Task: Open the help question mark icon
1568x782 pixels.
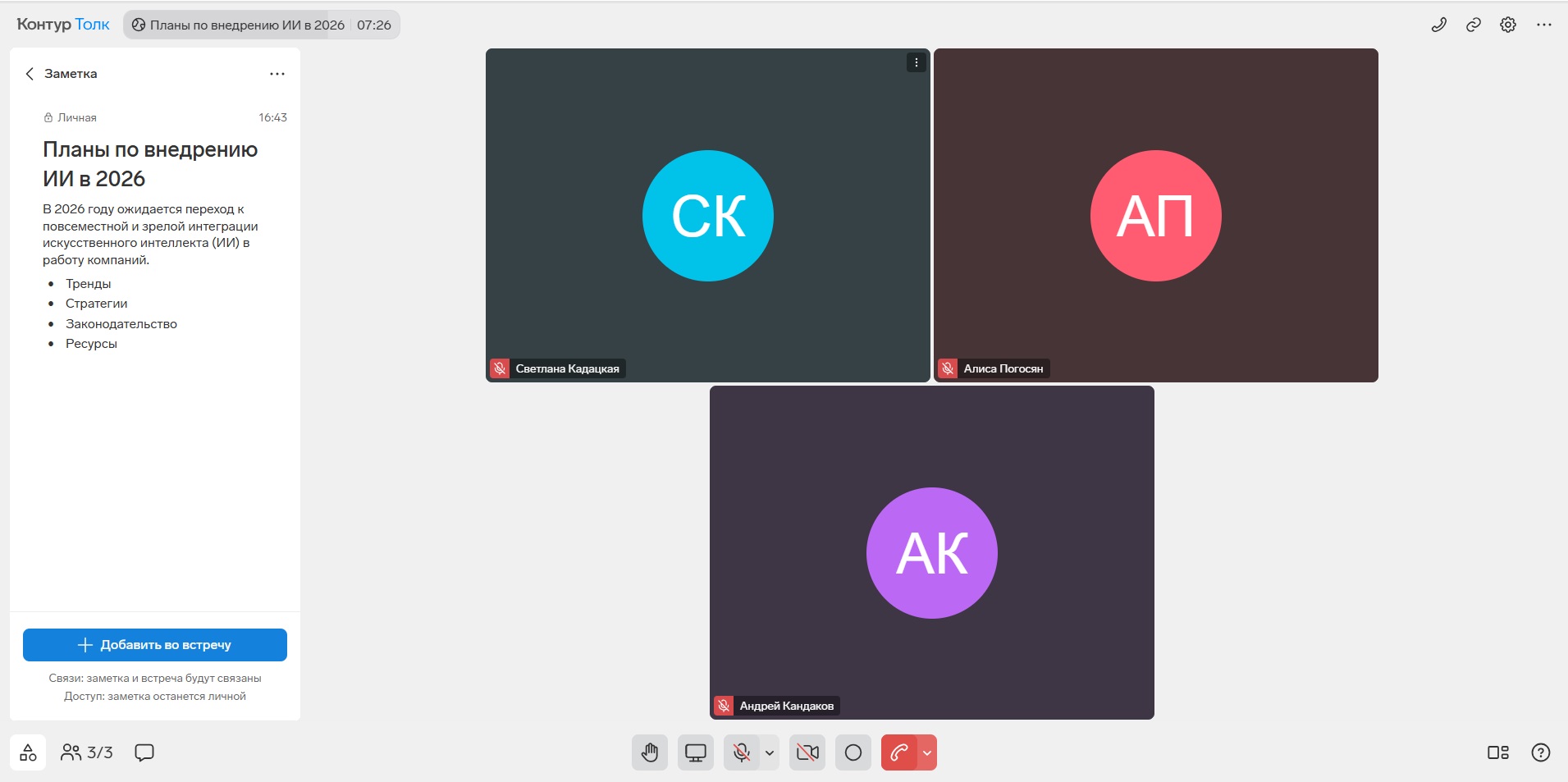Action: pyautogui.click(x=1541, y=752)
